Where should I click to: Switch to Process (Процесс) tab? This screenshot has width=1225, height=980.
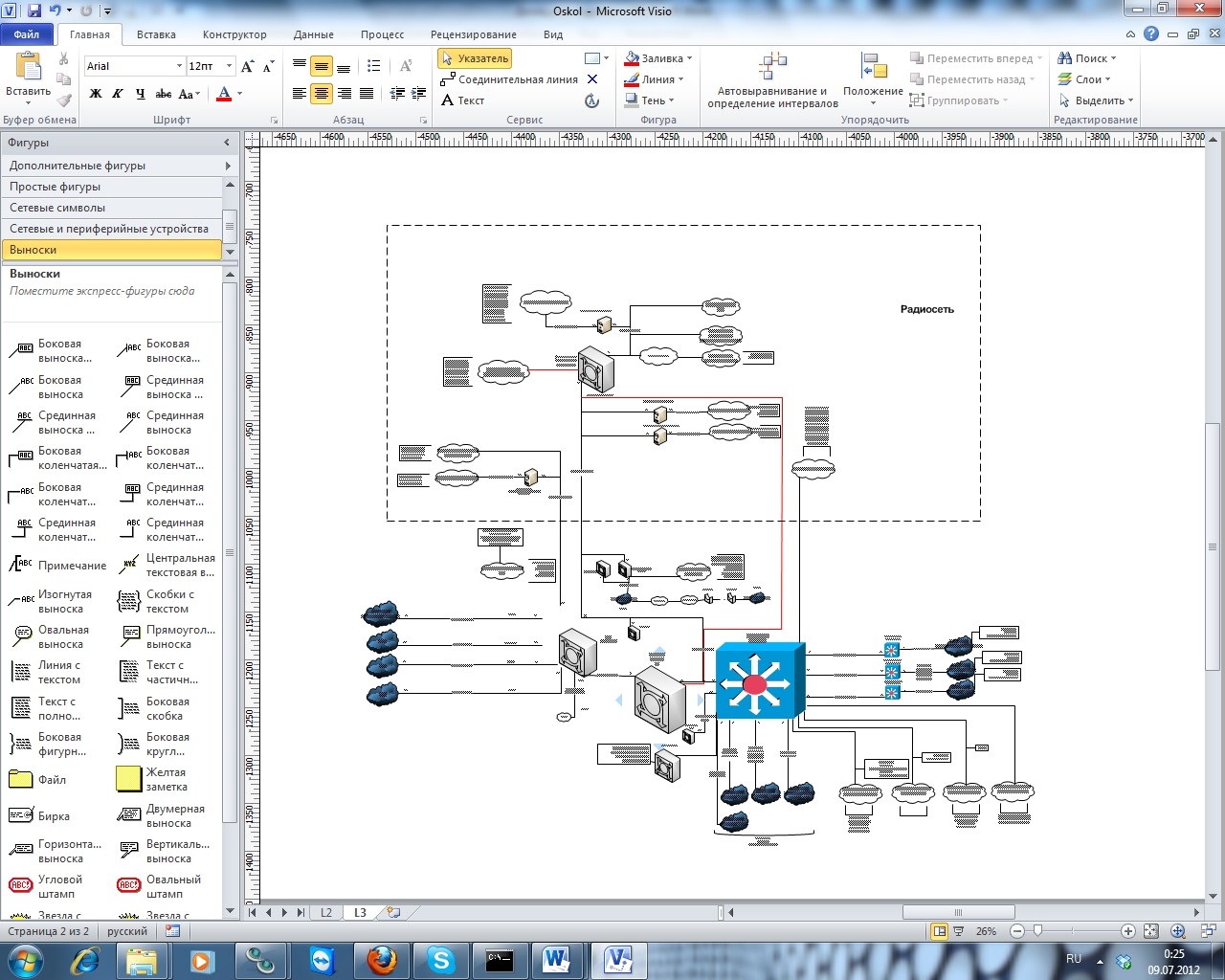pos(383,34)
